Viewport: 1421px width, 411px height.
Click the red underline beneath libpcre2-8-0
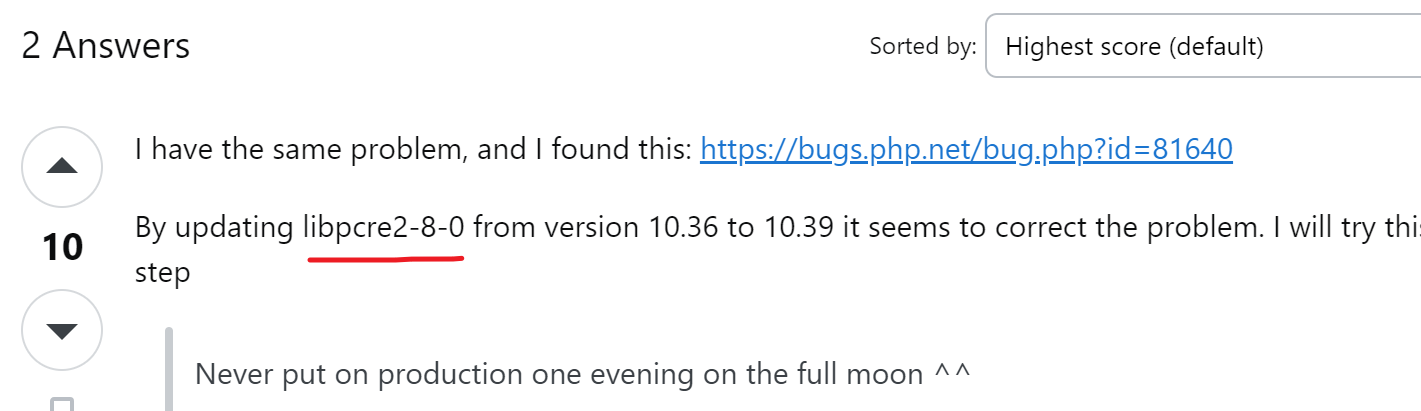pos(386,258)
